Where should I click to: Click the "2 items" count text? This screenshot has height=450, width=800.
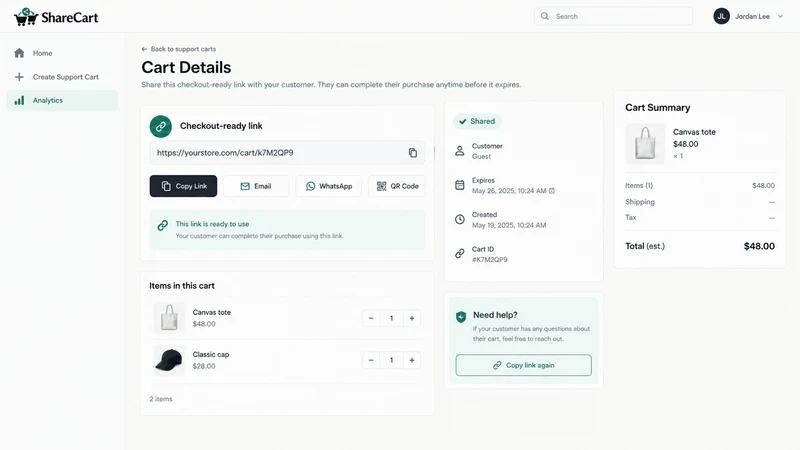coord(161,399)
